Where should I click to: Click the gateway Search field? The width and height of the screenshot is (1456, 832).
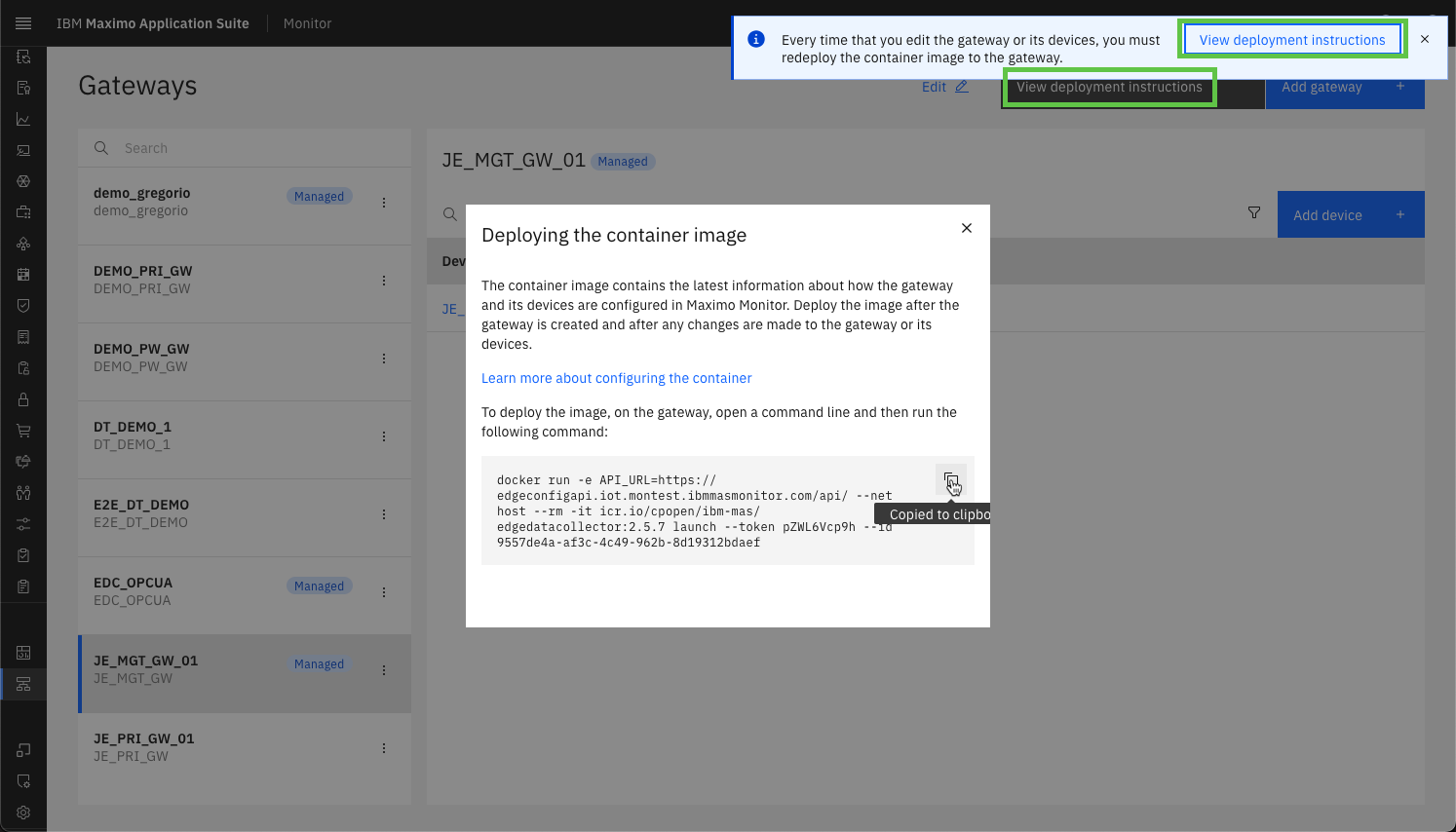[245, 148]
